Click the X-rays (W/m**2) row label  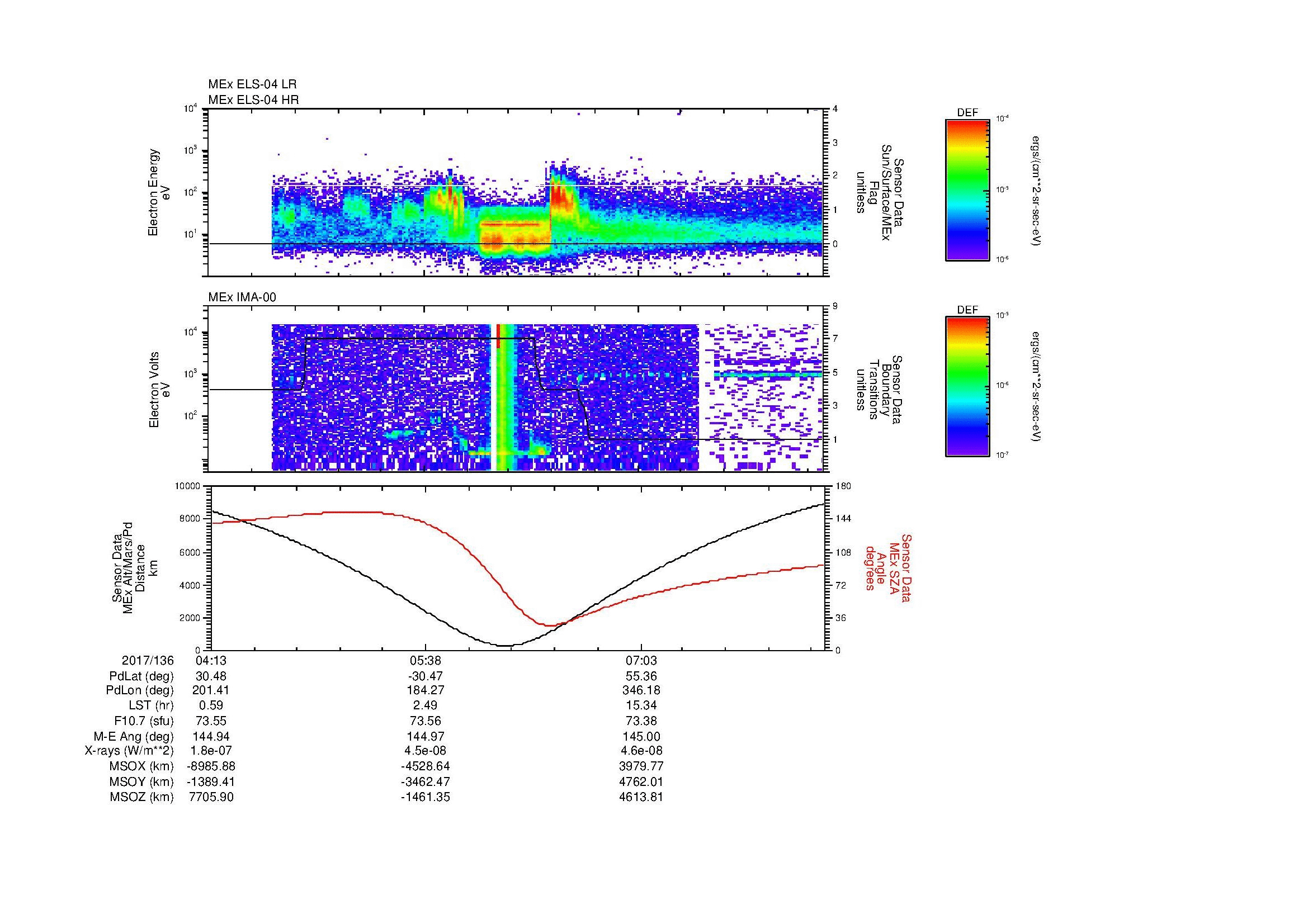[129, 751]
